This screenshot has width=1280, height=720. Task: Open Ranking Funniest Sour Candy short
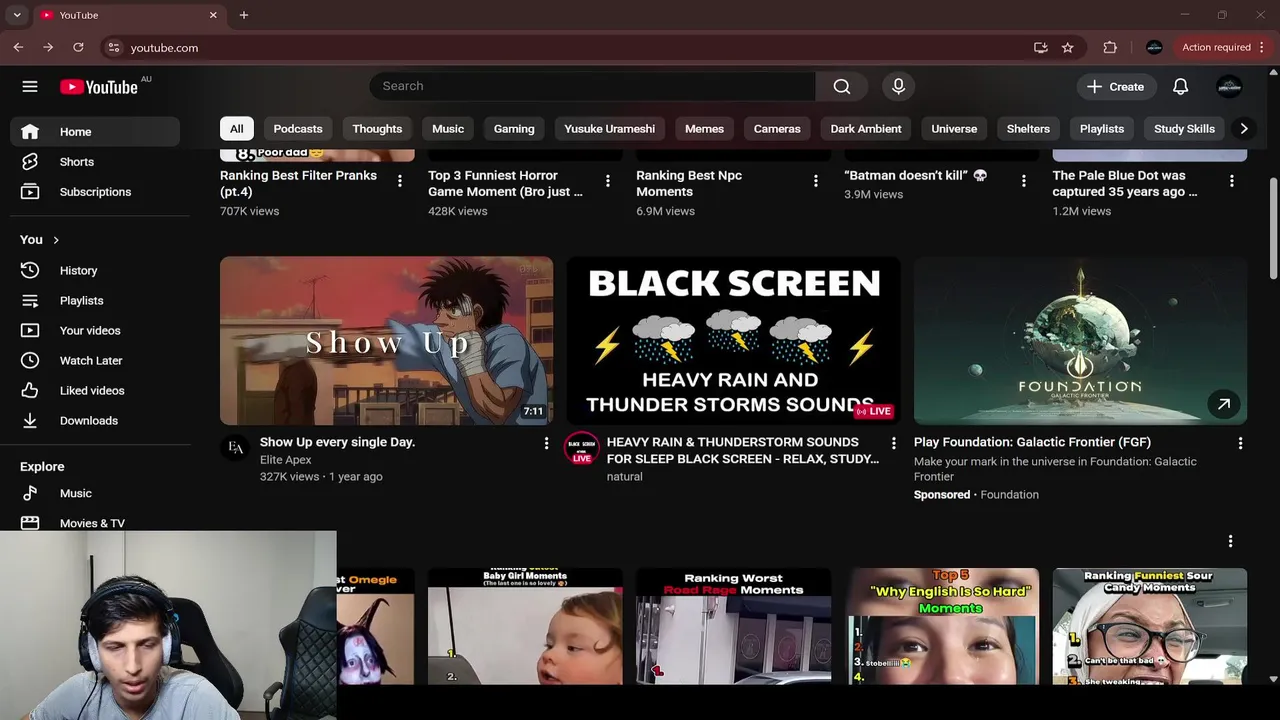pos(1150,626)
